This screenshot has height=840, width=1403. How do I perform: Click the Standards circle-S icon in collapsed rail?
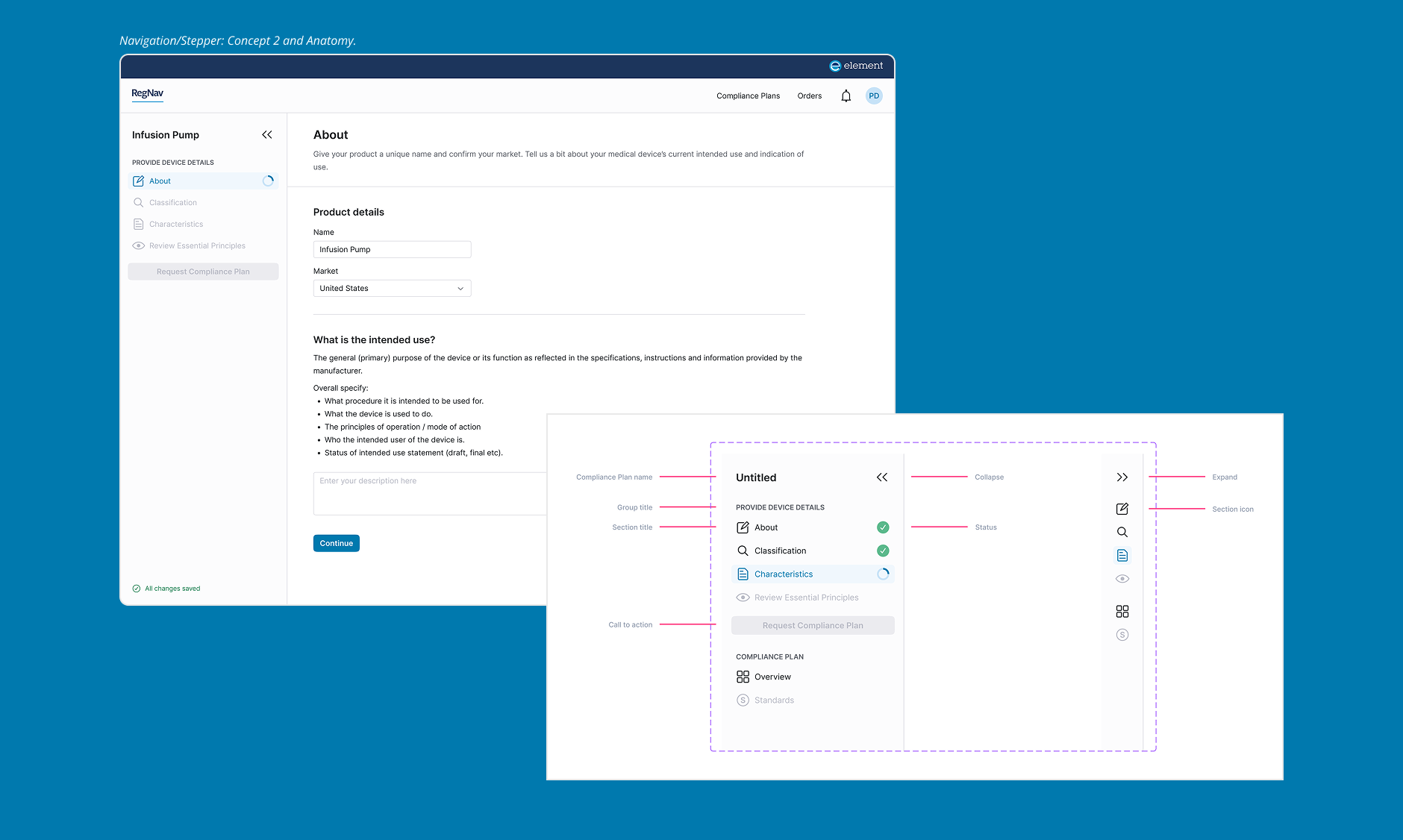point(1122,635)
